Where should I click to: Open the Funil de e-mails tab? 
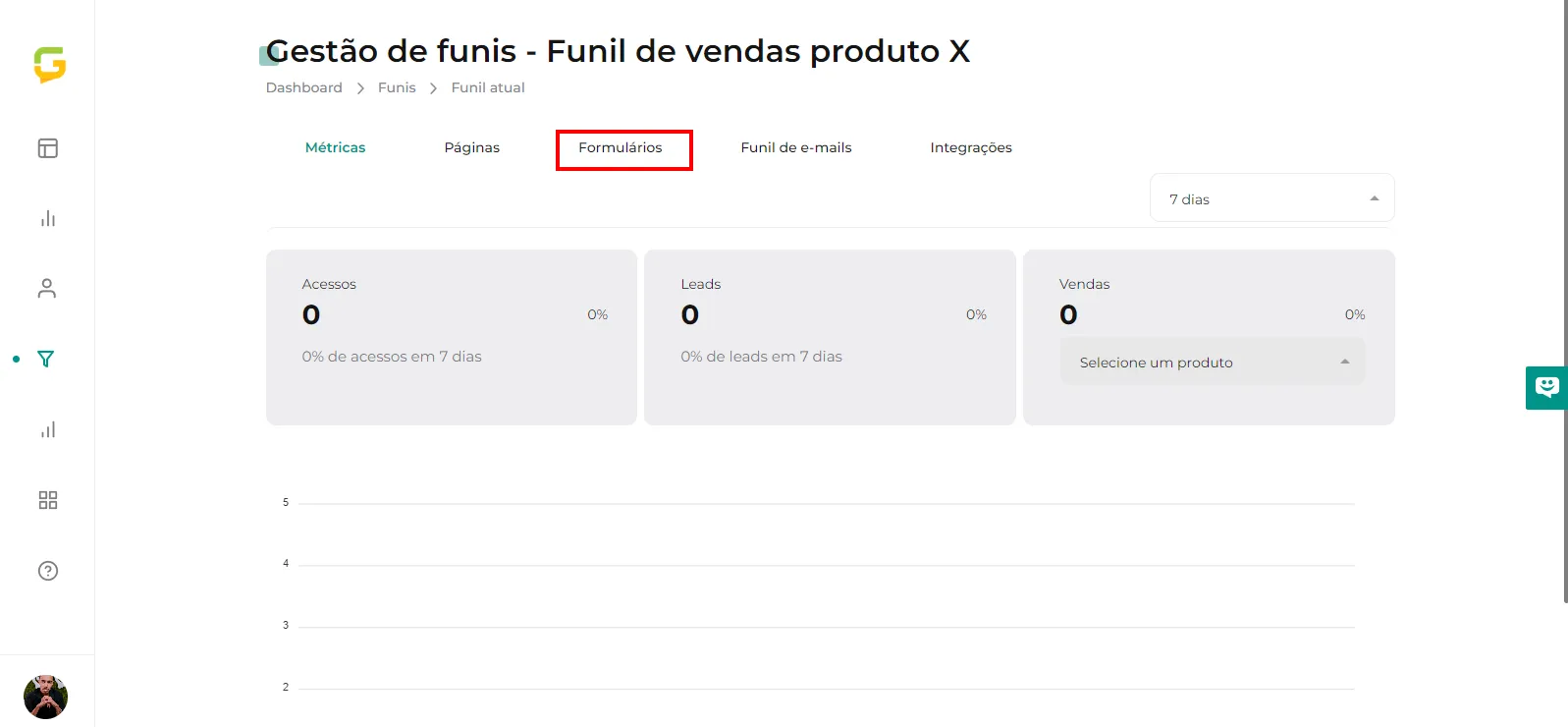796,147
